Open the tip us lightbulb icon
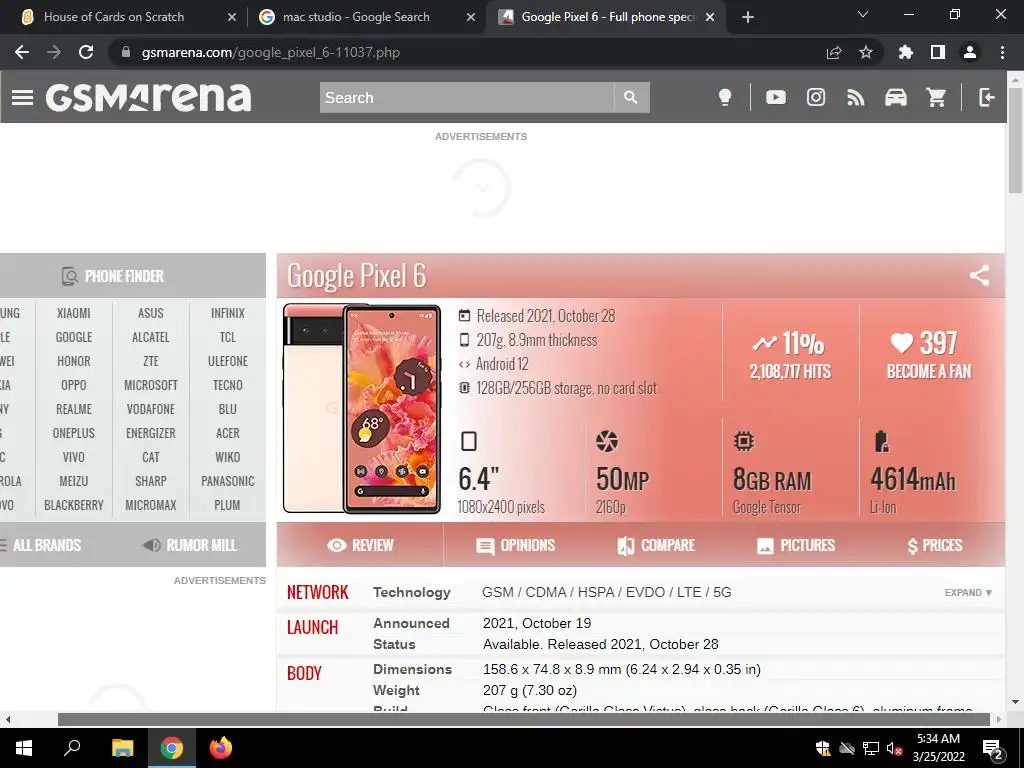 pyautogui.click(x=725, y=97)
